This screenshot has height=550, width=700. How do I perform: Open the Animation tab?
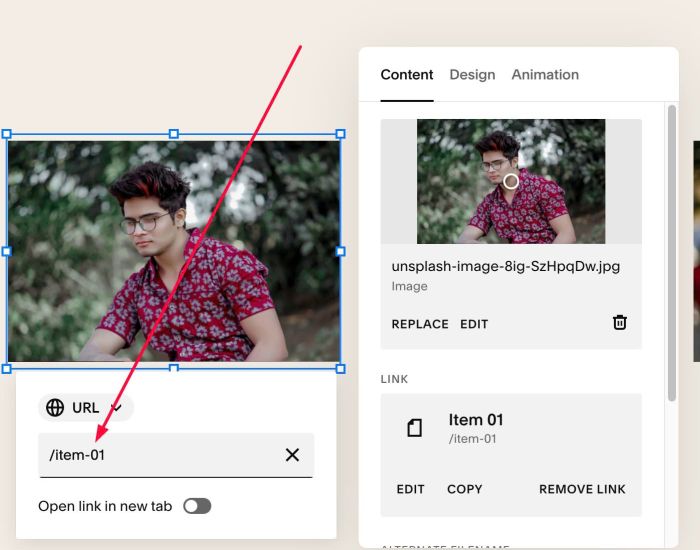point(545,75)
